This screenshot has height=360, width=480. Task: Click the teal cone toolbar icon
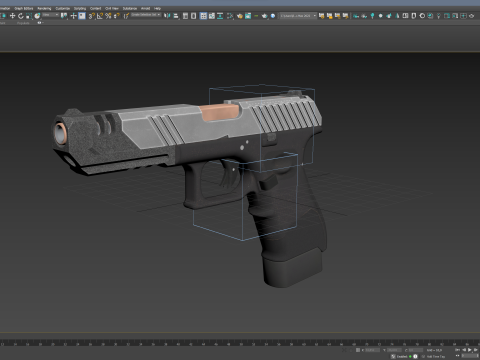pos(397,16)
